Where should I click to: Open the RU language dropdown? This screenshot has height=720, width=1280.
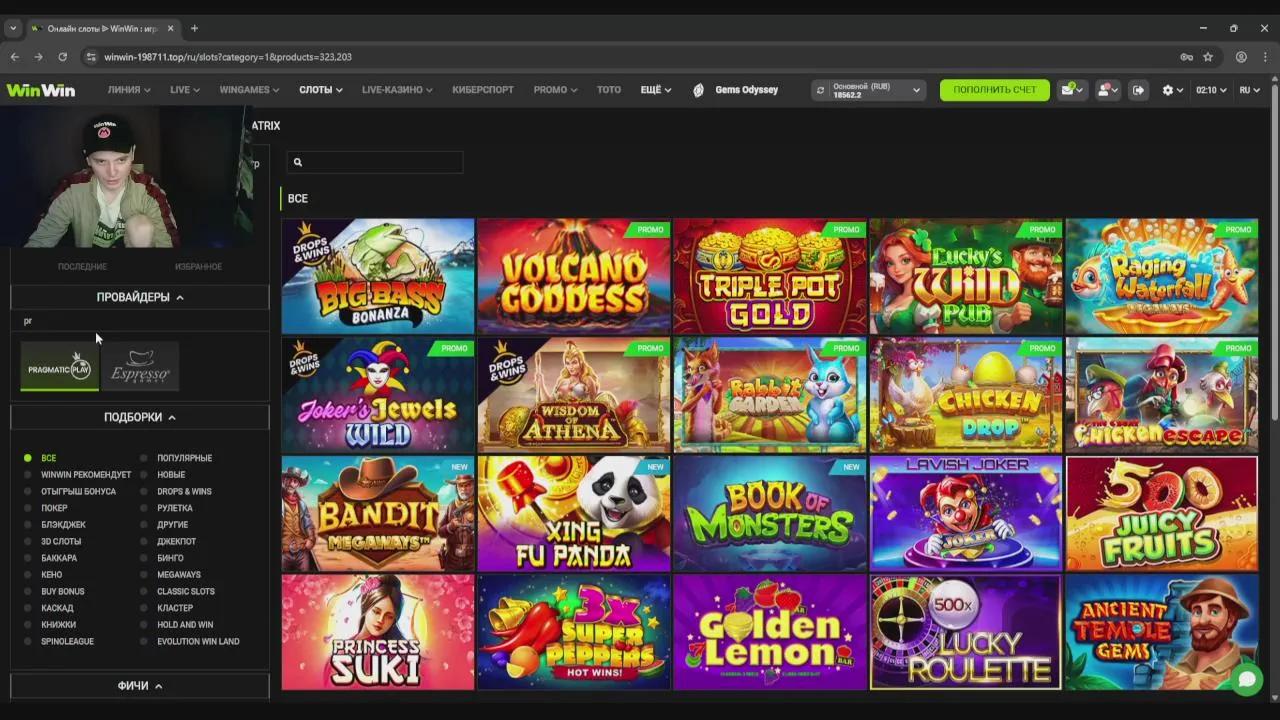pyautogui.click(x=1249, y=90)
